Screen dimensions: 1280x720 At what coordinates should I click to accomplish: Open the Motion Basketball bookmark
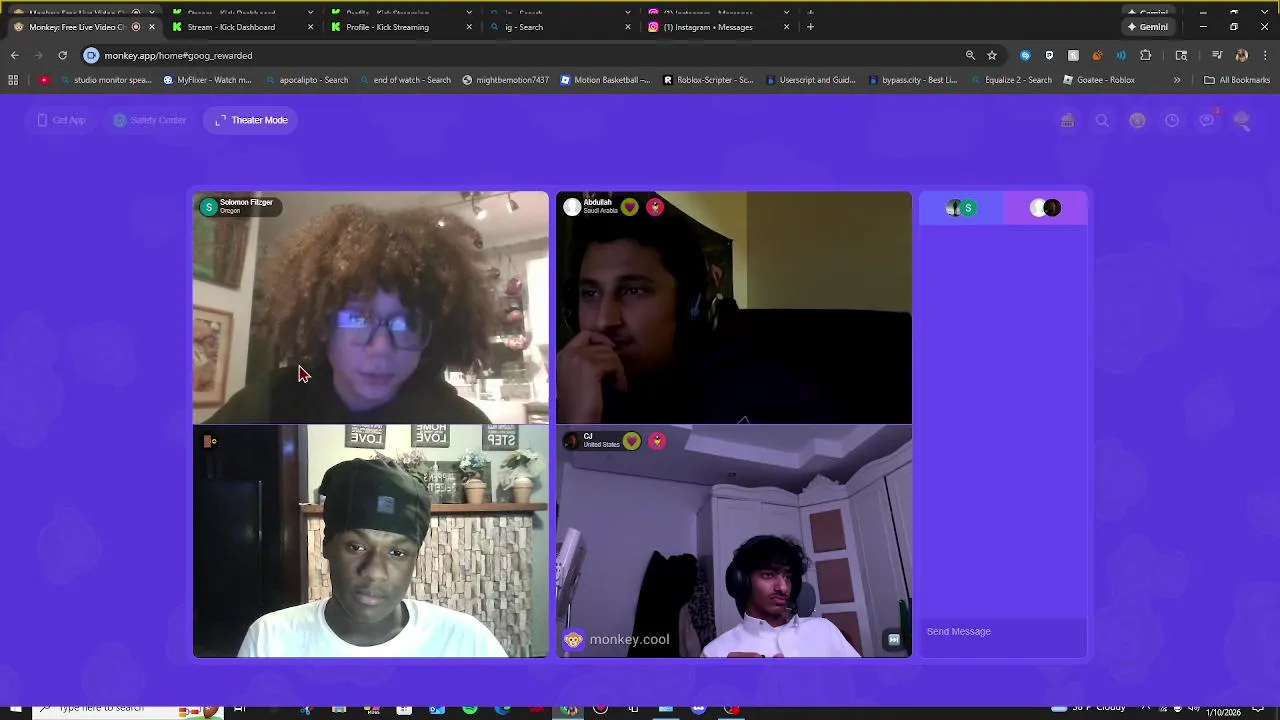pyautogui.click(x=606, y=80)
